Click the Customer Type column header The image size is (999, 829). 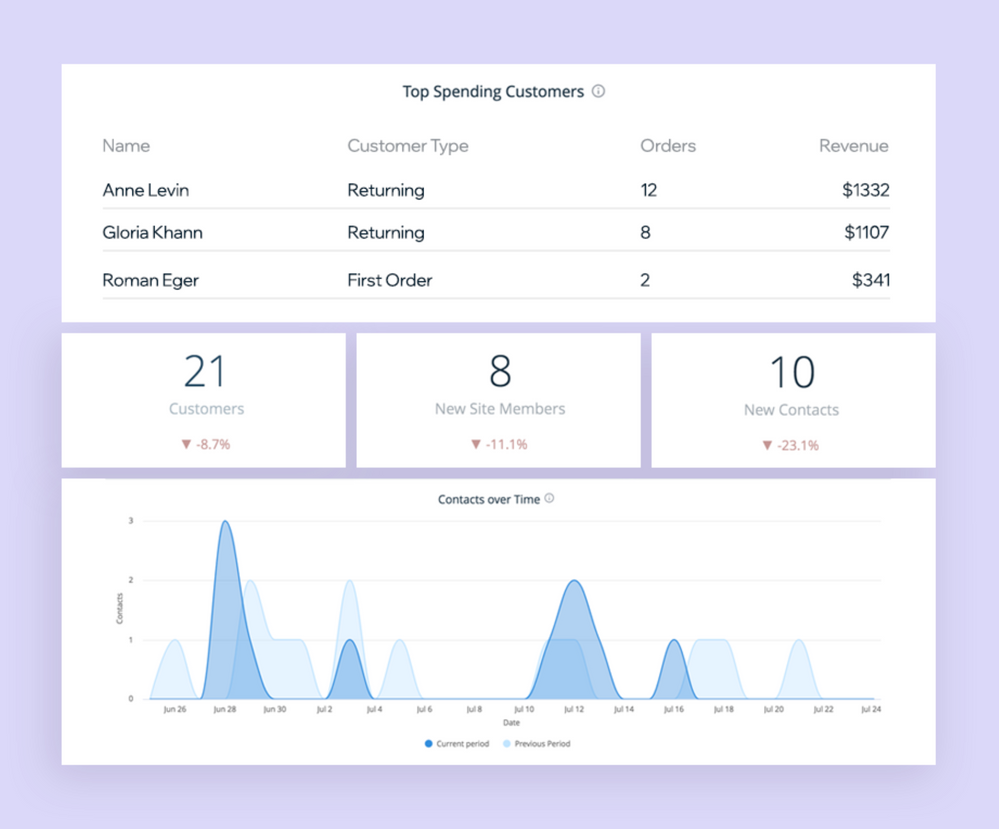407,146
